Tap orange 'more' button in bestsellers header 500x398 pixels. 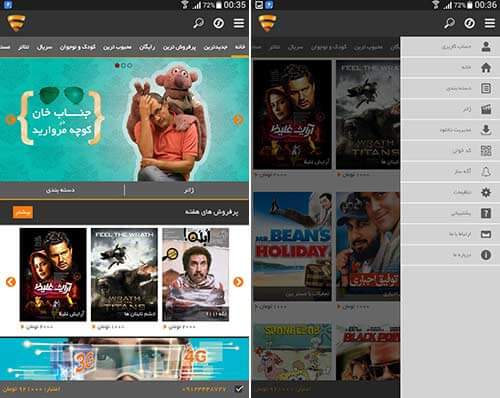[x=23, y=212]
